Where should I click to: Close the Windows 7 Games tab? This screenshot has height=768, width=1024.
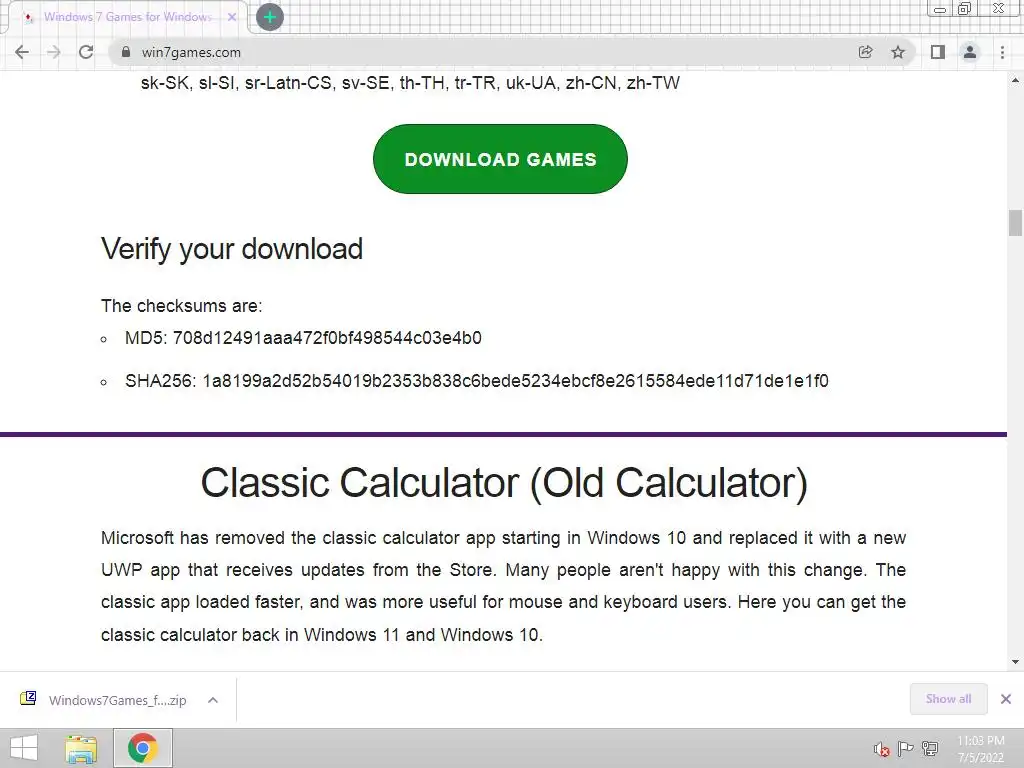[x=232, y=17]
